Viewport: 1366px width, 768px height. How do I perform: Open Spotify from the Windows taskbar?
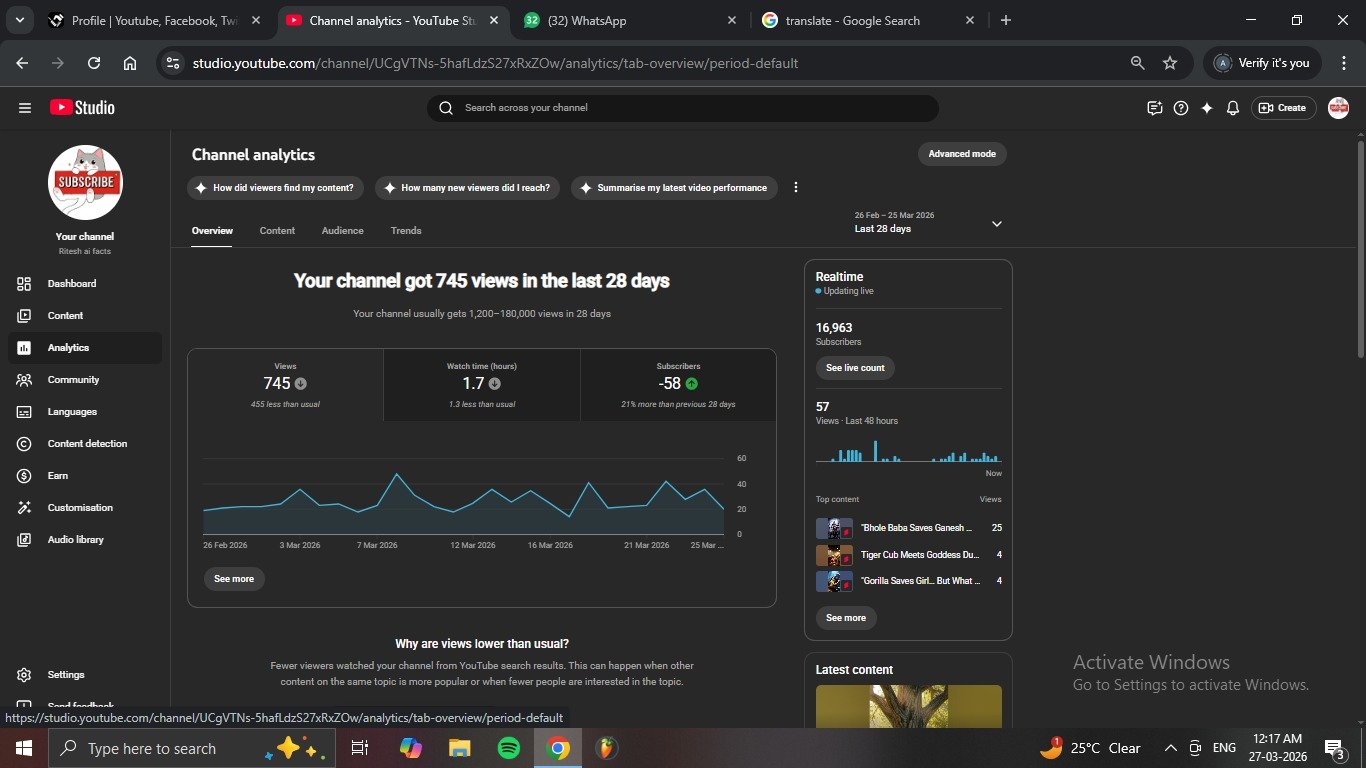pyautogui.click(x=508, y=748)
